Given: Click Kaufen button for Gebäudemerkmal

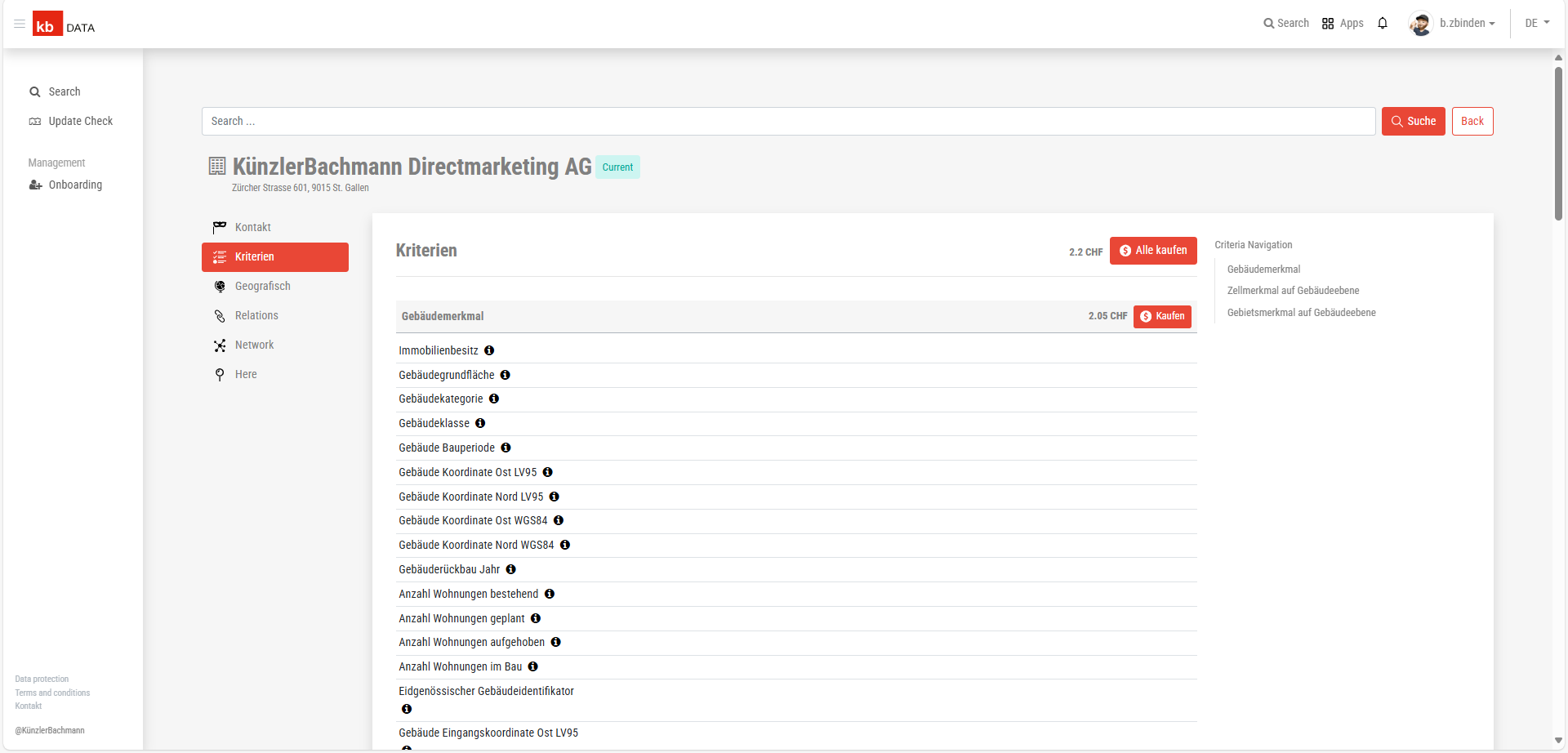Looking at the screenshot, I should point(1162,316).
